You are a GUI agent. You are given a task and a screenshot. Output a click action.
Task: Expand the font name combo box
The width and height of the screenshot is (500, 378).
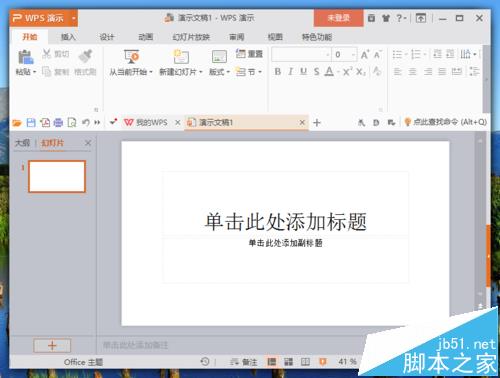point(328,54)
